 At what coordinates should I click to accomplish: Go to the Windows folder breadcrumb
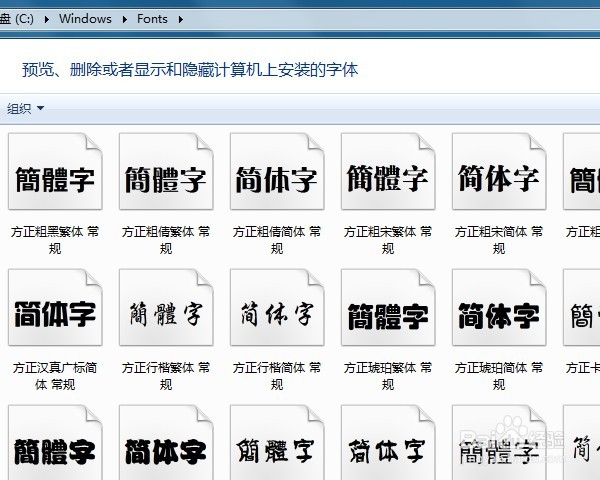point(85,19)
